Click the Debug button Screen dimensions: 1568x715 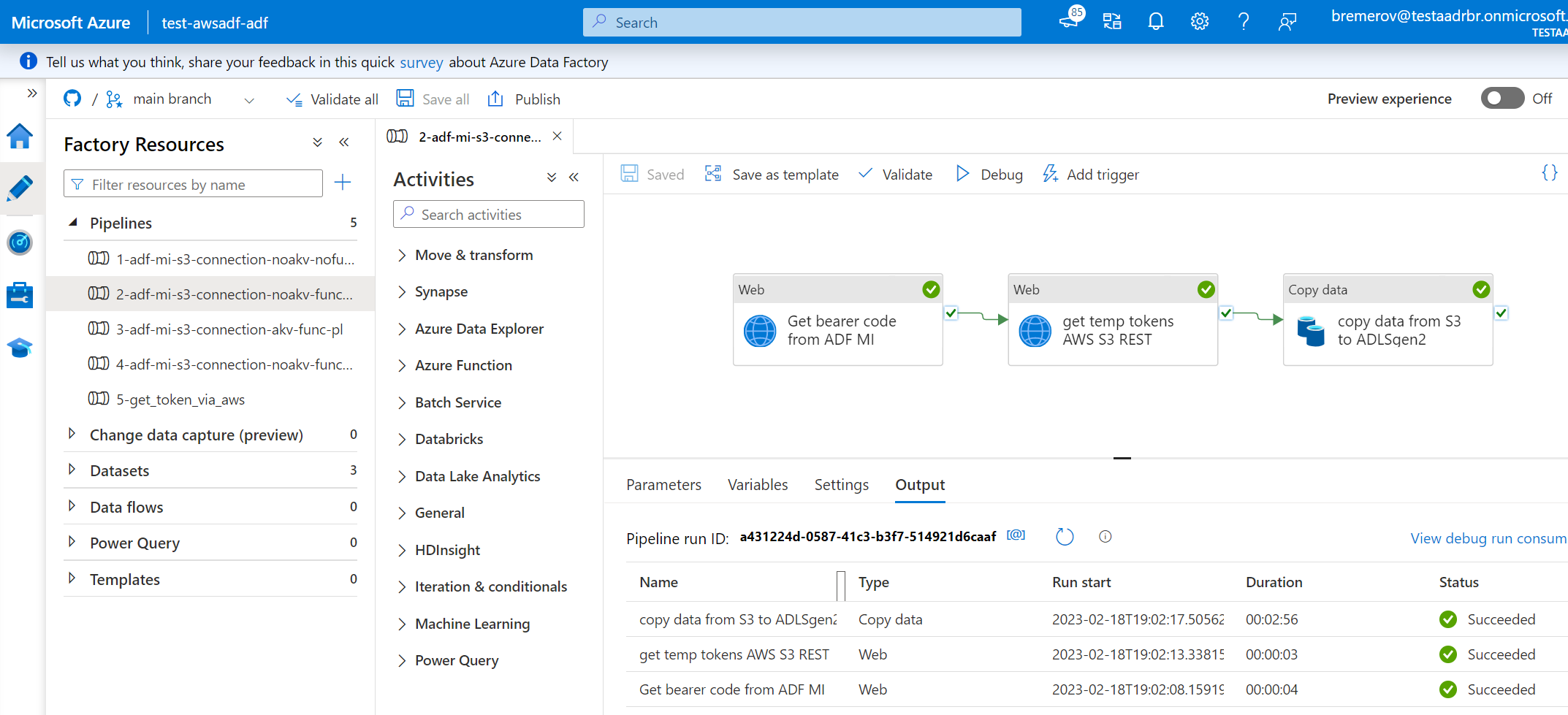click(x=989, y=175)
